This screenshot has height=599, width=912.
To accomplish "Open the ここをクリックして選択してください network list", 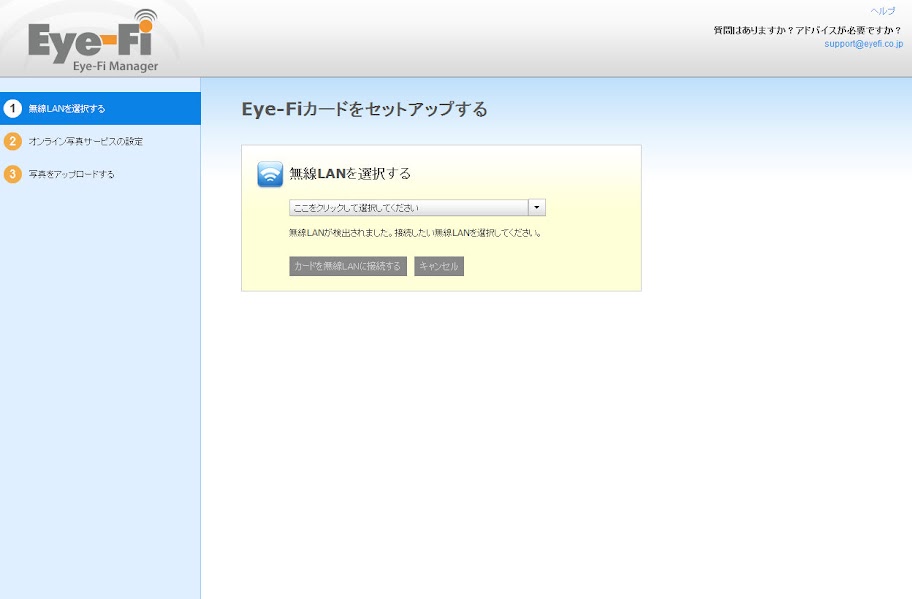I will pyautogui.click(x=408, y=208).
